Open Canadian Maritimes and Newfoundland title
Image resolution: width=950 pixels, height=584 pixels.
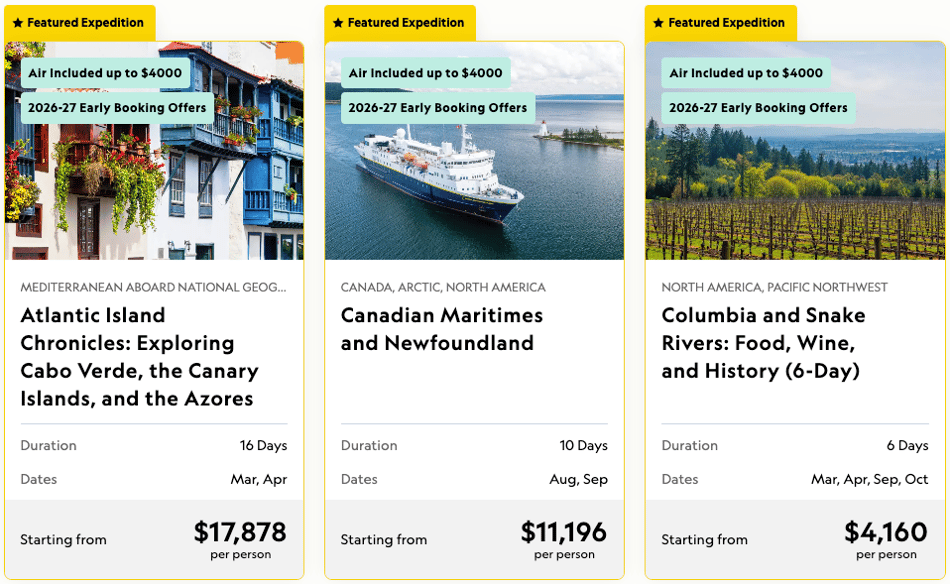pyautogui.click(x=442, y=329)
